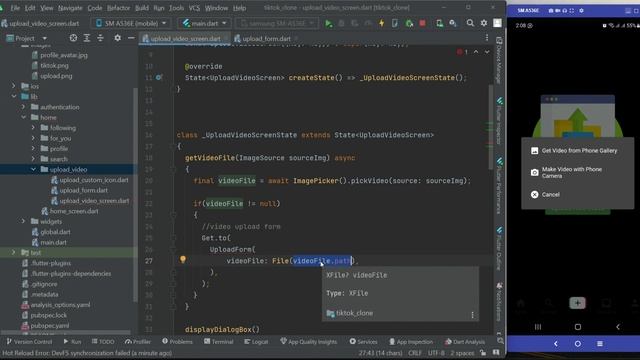The width and height of the screenshot is (640, 360).
Task: Open the Problems tool window
Action: [x=177, y=341]
